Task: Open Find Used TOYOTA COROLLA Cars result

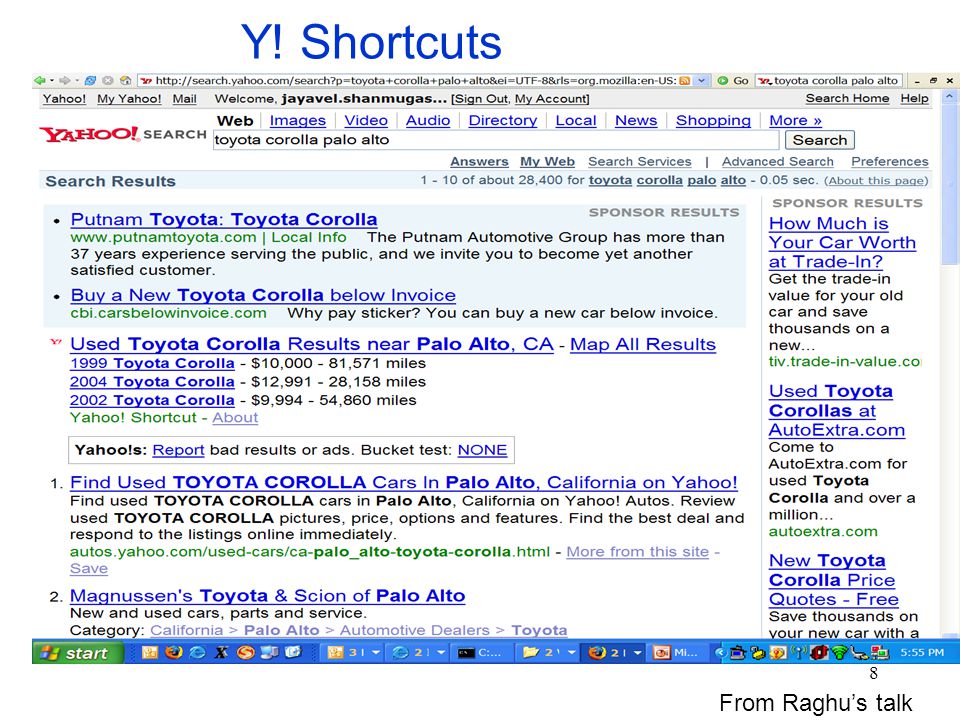Action: pos(404,482)
